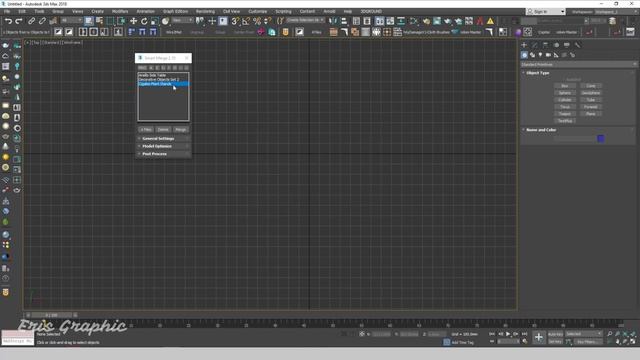Click the Delete button in Smart Merge
This screenshot has height=360, width=640.
pos(163,129)
